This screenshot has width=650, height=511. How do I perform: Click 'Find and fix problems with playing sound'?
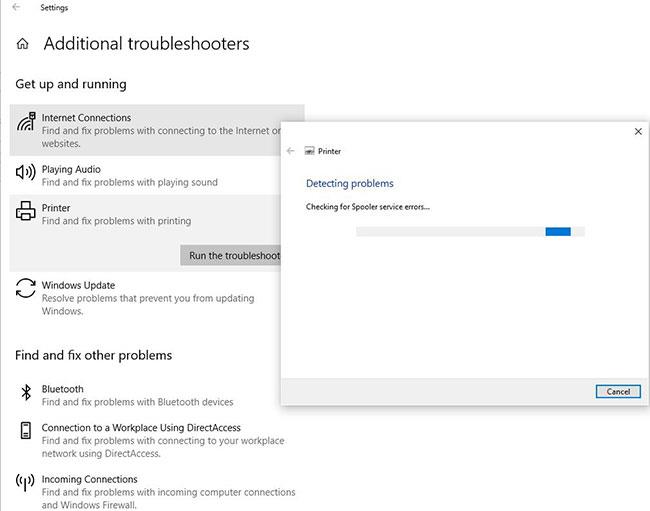click(130, 182)
